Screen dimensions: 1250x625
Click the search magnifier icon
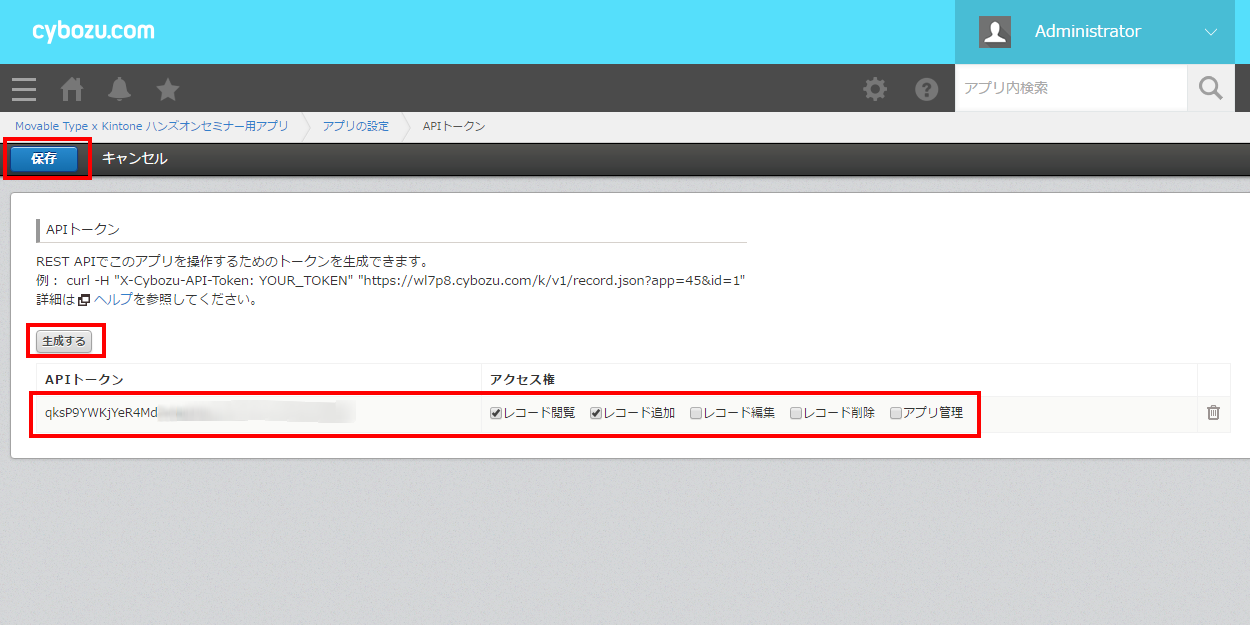point(1211,89)
